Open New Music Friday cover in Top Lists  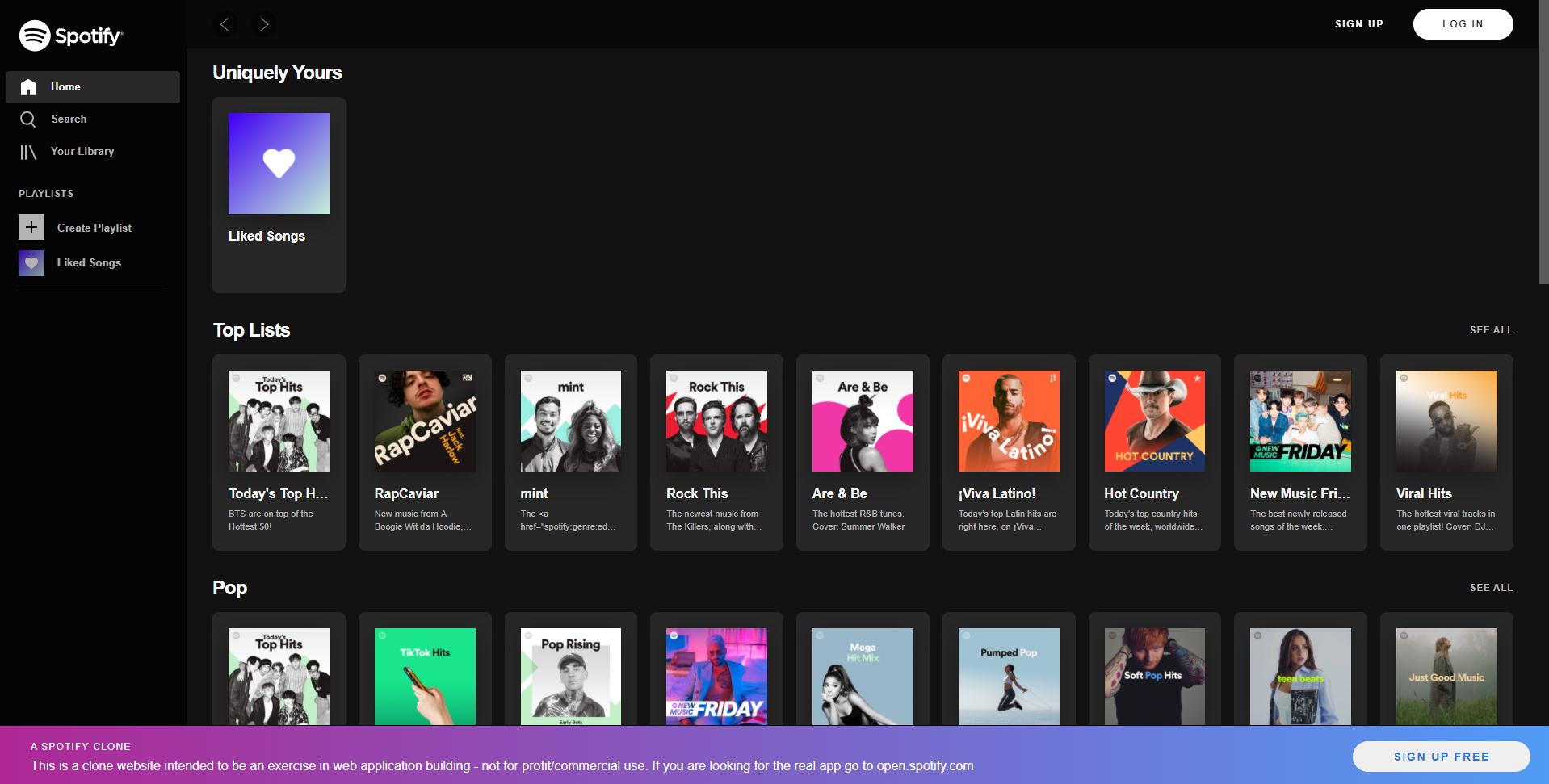(x=1300, y=421)
